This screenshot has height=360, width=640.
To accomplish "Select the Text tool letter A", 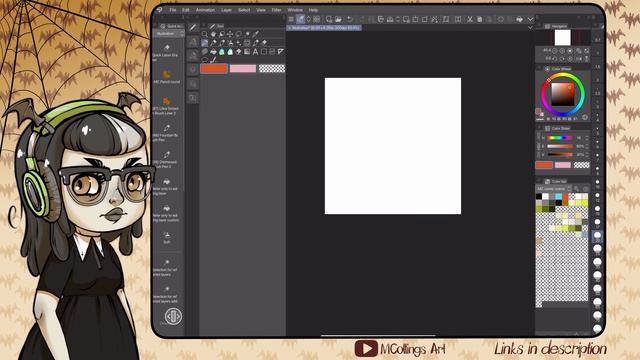I will coord(256,51).
